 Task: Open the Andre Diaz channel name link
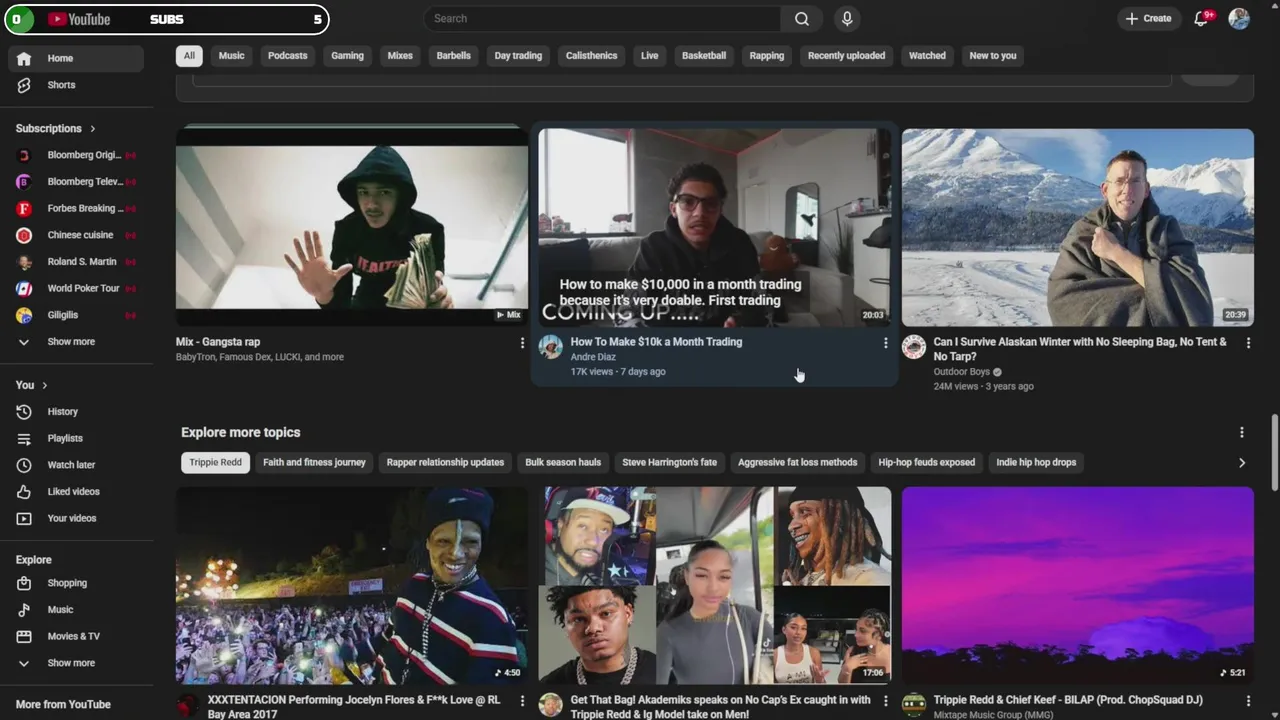coord(593,357)
